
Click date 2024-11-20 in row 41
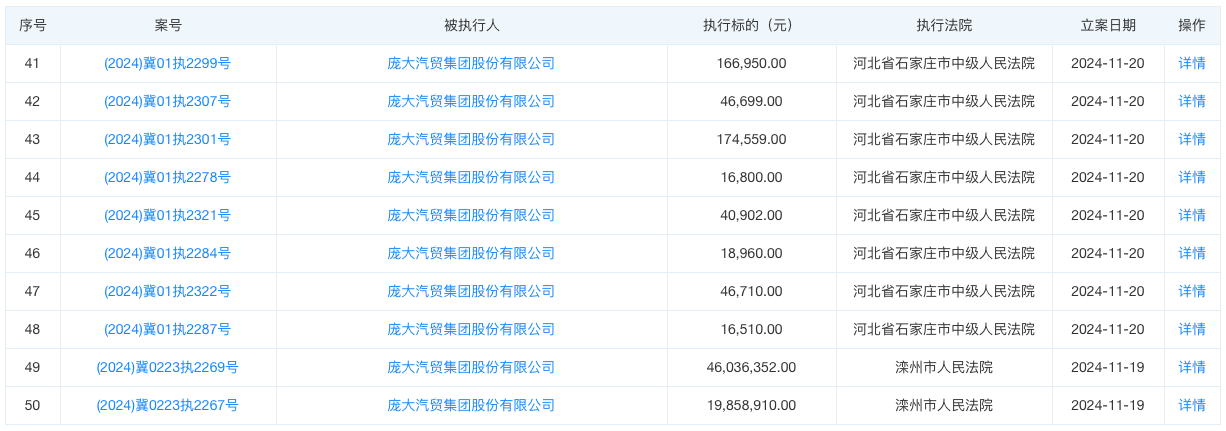coord(1107,63)
